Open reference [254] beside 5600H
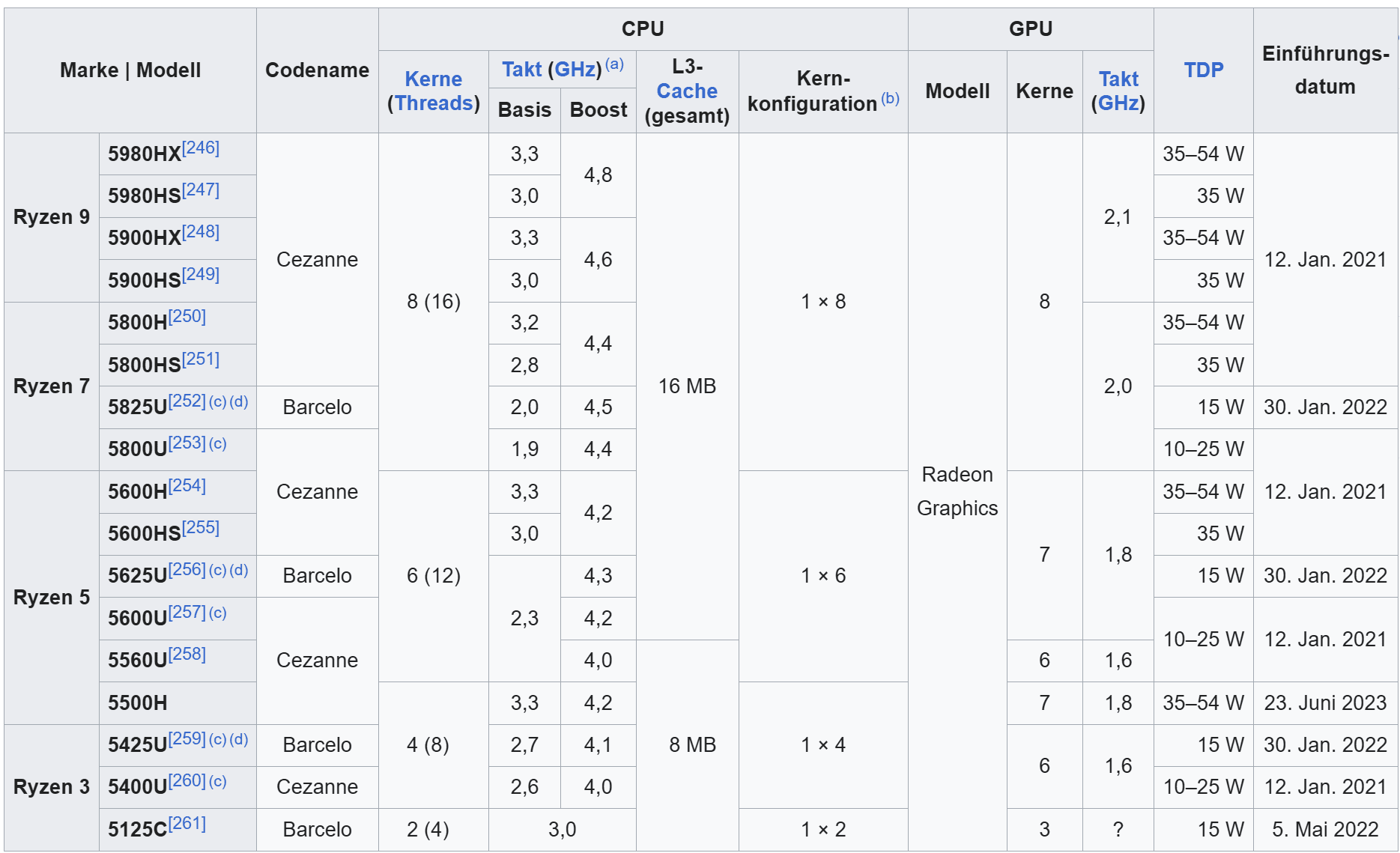 pos(187,485)
